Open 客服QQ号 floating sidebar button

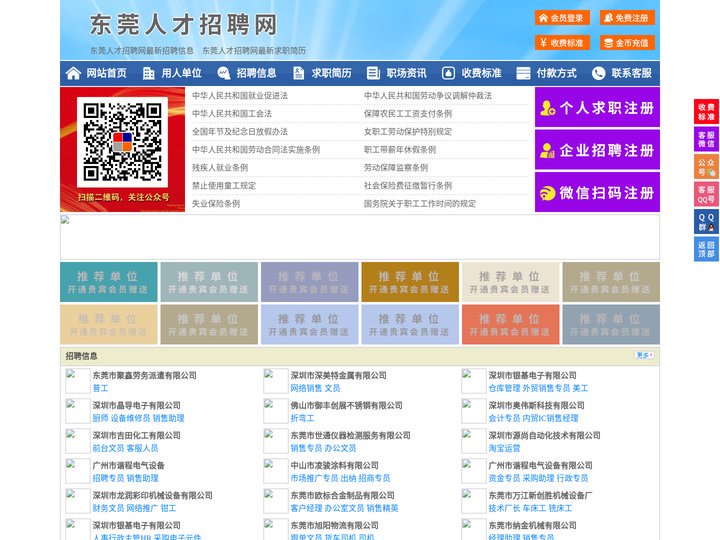(706, 194)
